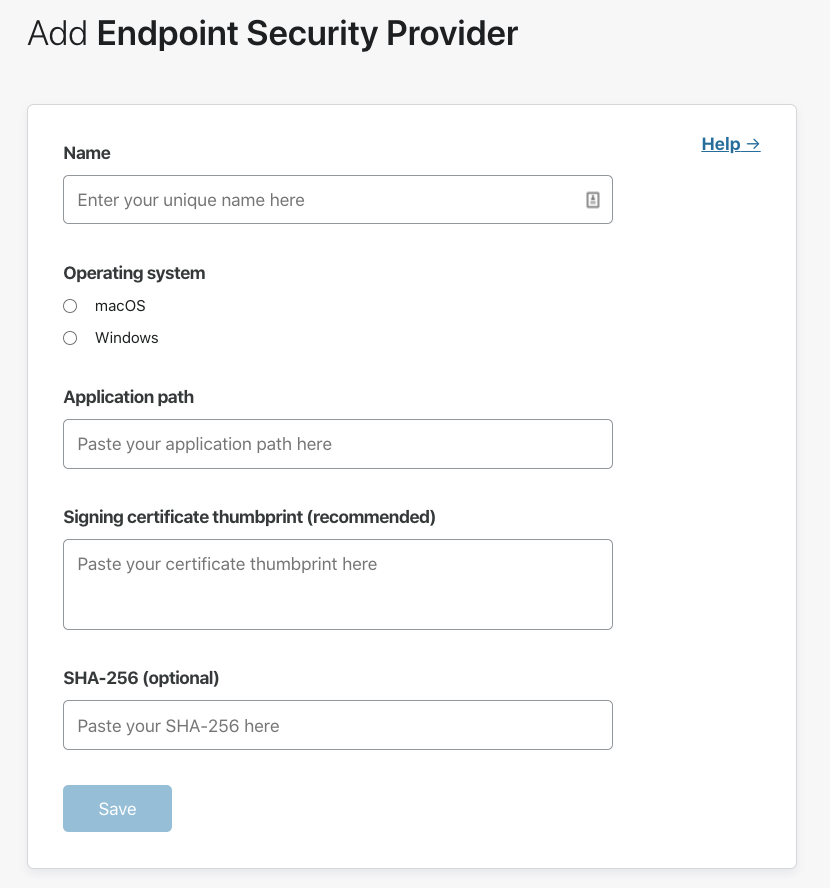The height and width of the screenshot is (888, 830).
Task: Click the Operating system label
Action: point(134,273)
